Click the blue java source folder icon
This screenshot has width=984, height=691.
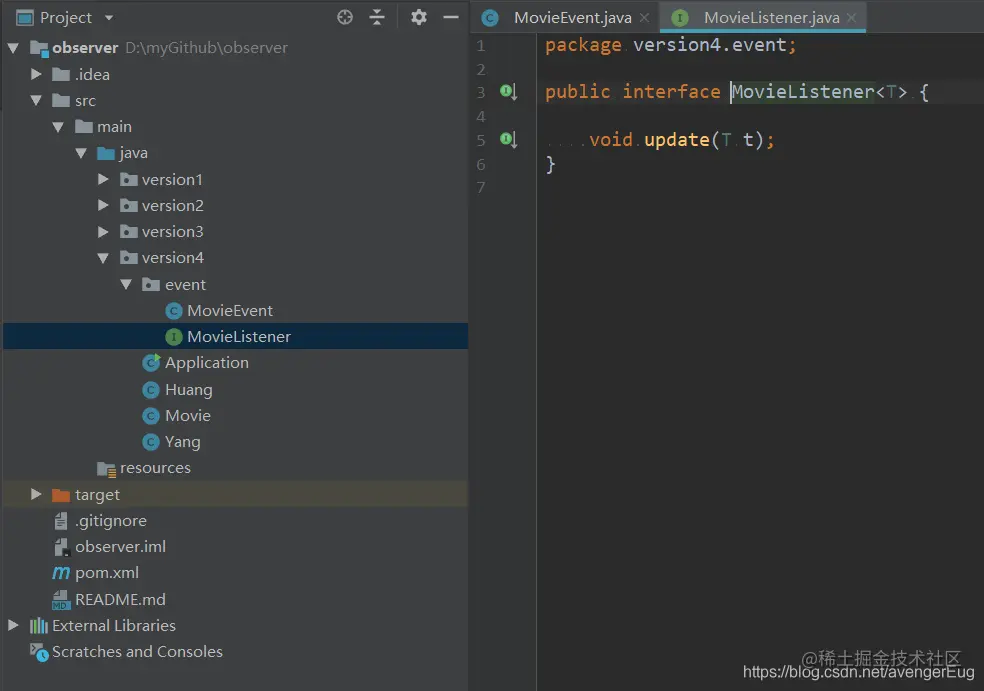106,153
